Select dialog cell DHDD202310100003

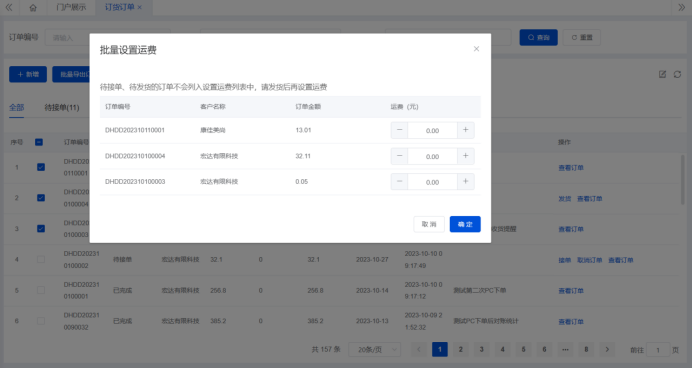click(x=135, y=182)
